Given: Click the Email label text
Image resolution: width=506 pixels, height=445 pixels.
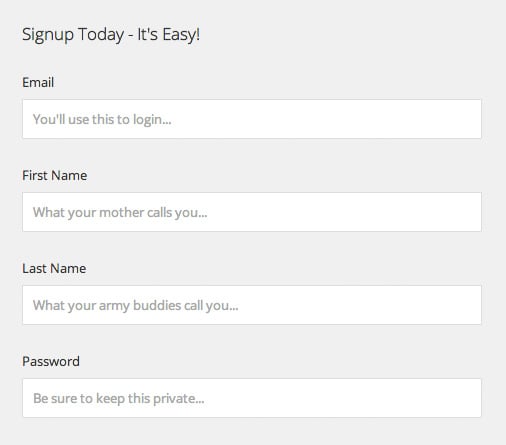Looking at the screenshot, I should 38,82.
